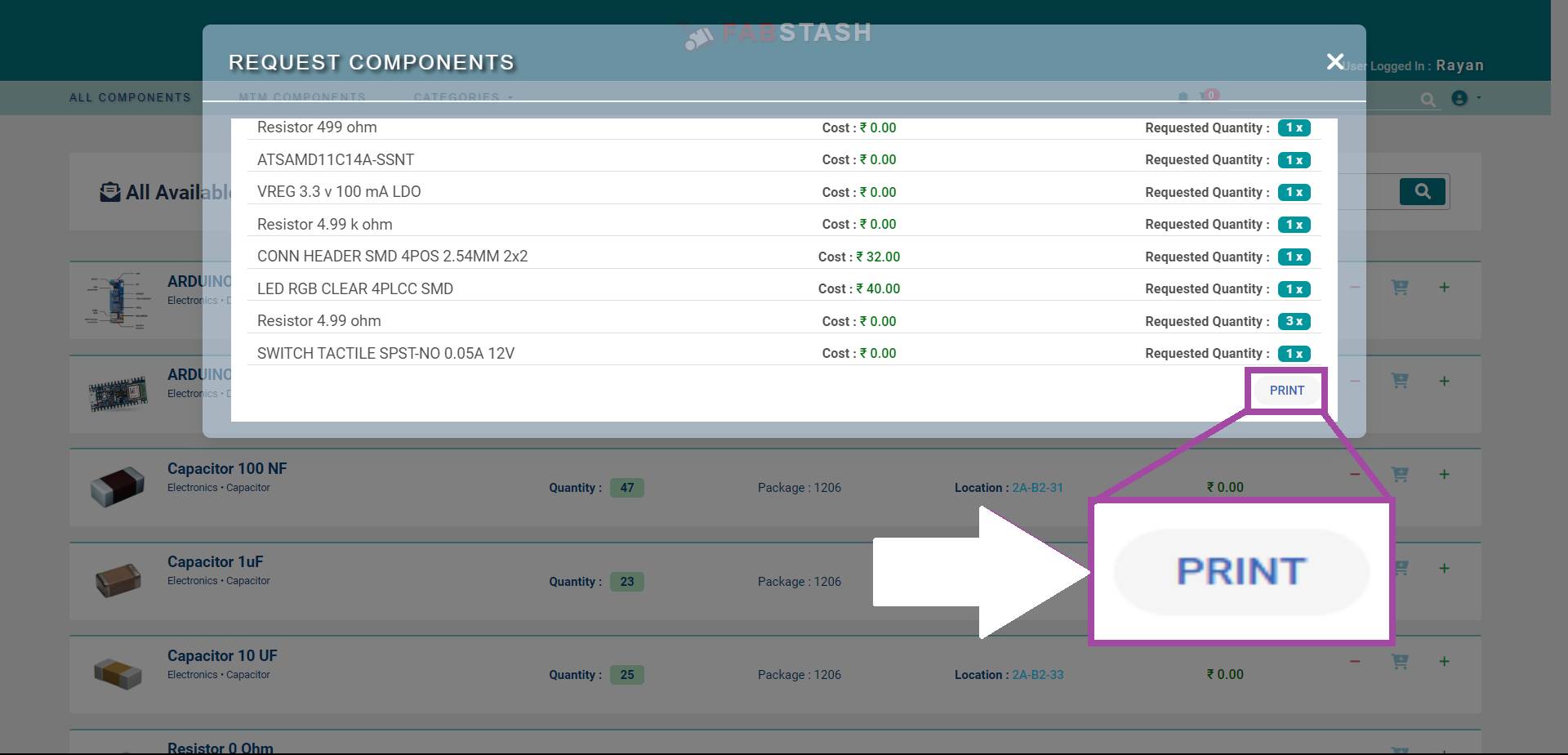
Task: Decrease Capacitor 10 UF quantity with minus
Action: (1355, 661)
